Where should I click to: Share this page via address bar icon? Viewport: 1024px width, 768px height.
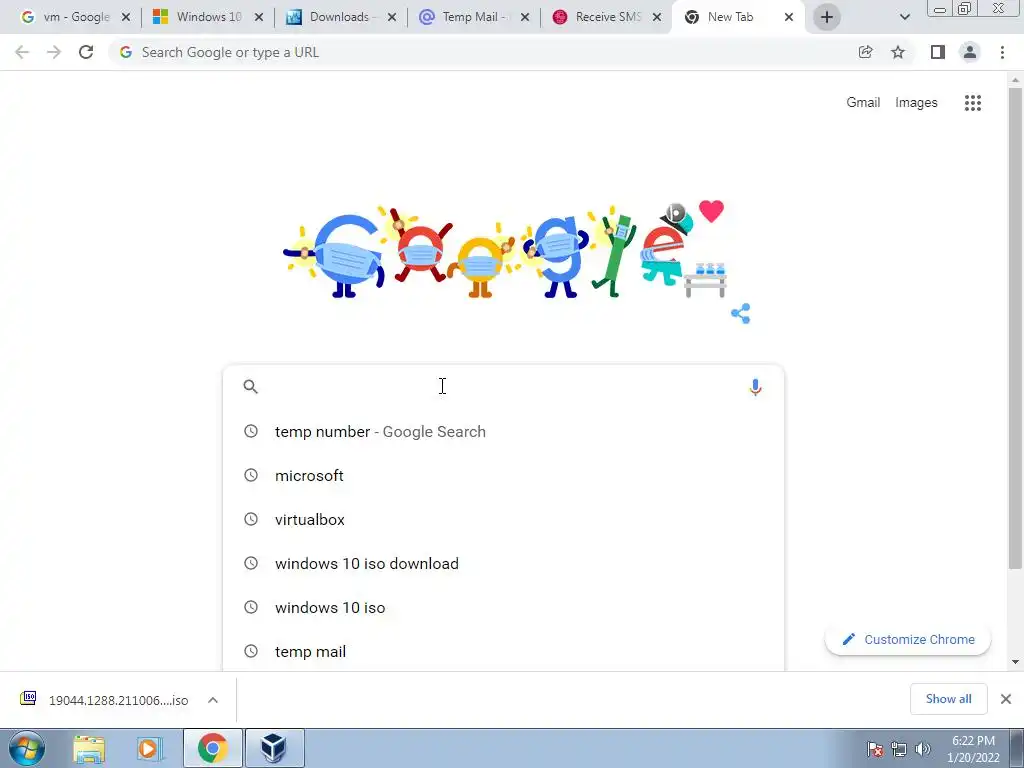tap(865, 52)
